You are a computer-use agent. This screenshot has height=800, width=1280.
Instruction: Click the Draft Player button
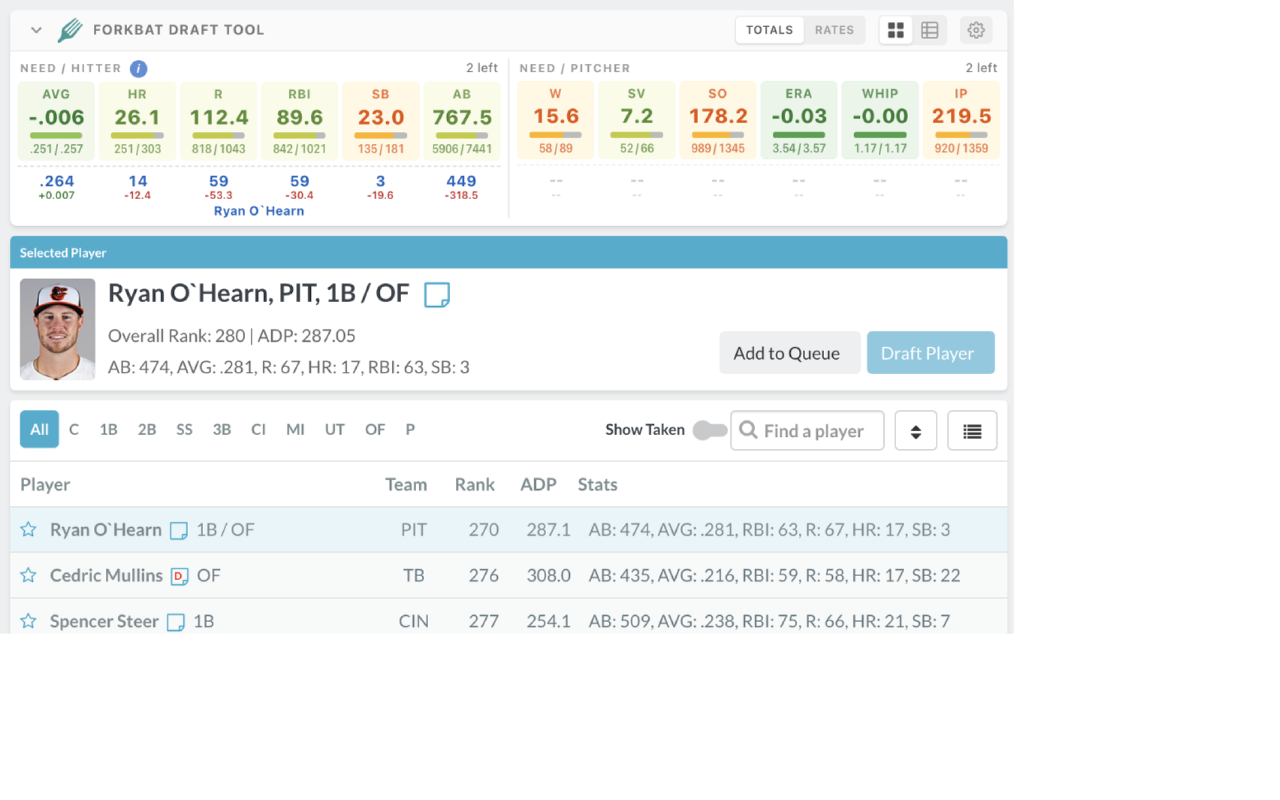[x=931, y=353]
